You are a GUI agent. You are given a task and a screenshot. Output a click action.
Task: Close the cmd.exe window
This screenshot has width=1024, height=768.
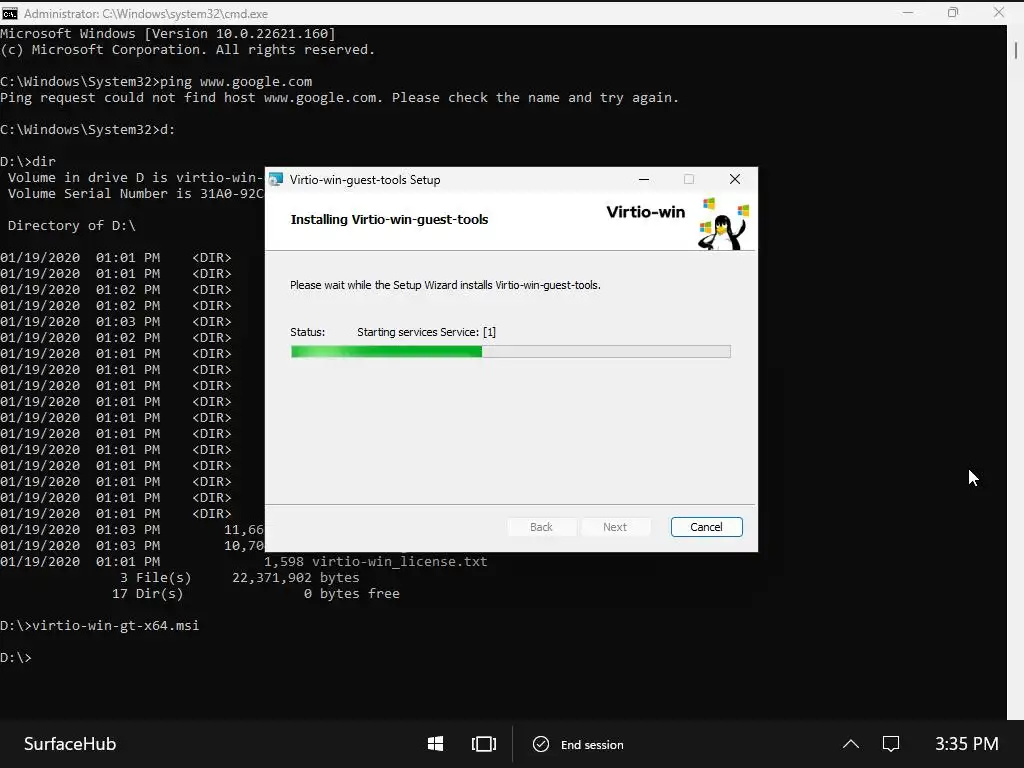click(999, 12)
